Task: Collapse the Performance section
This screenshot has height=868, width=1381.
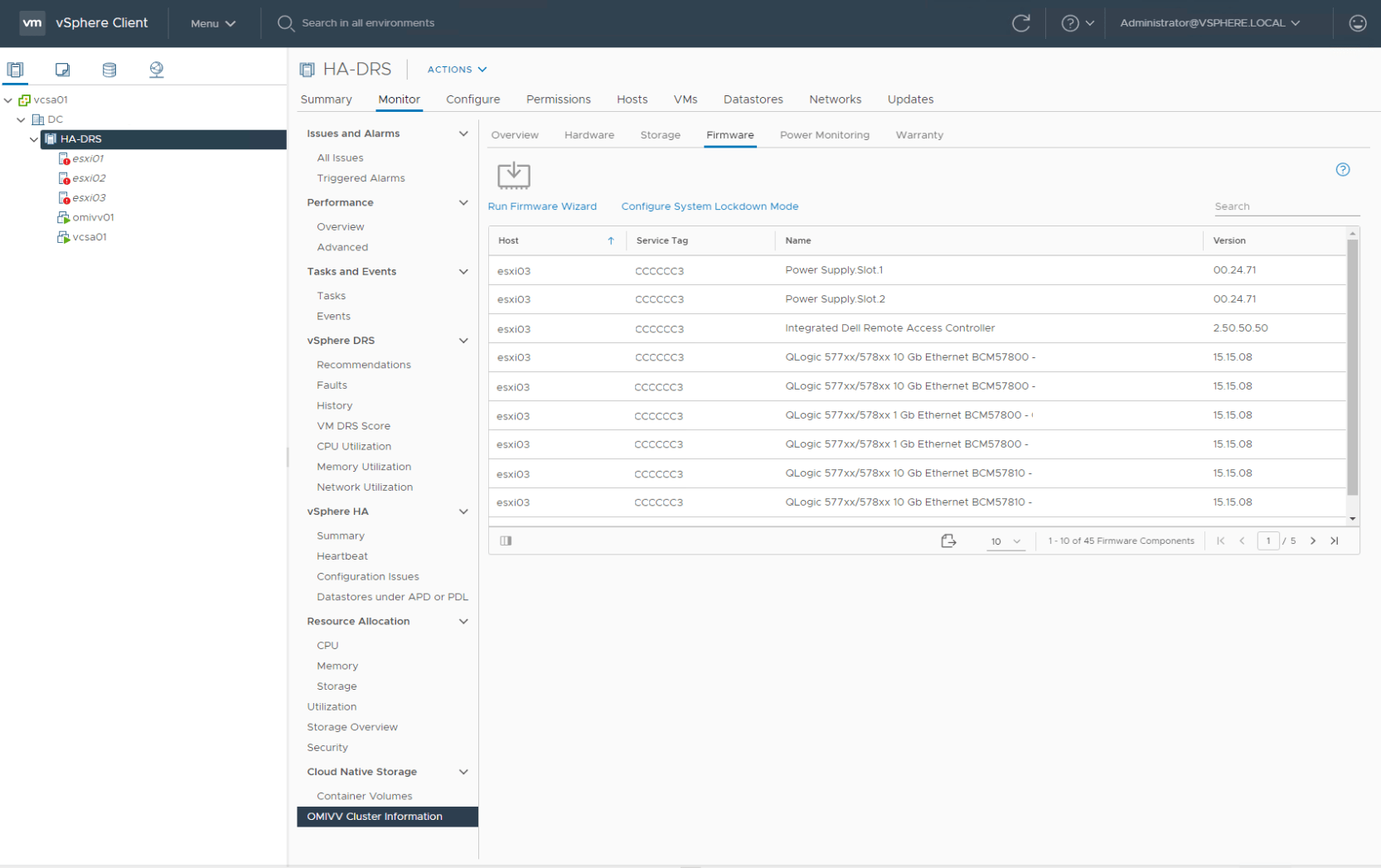Action: tap(463, 202)
